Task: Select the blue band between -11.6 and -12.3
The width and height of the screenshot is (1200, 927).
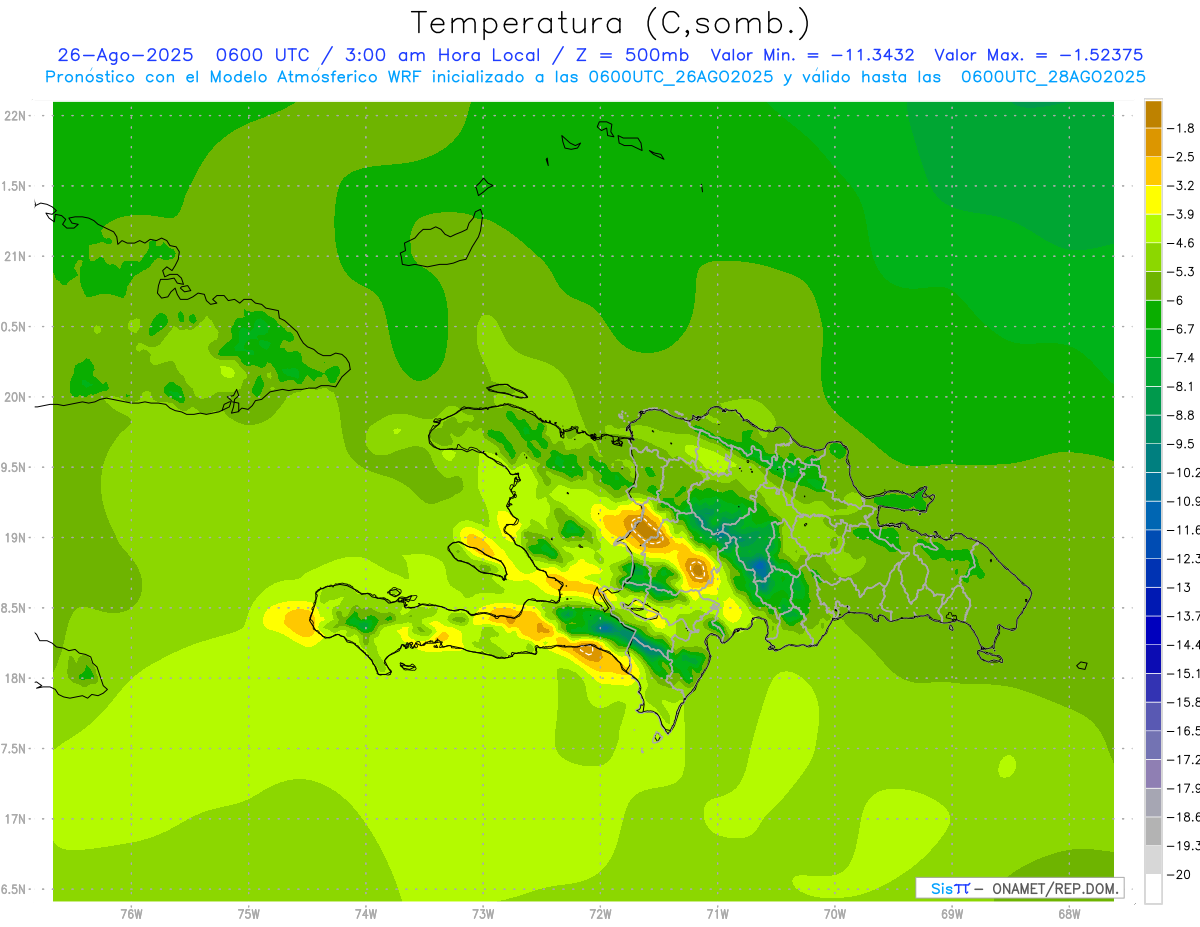Action: tap(1153, 545)
